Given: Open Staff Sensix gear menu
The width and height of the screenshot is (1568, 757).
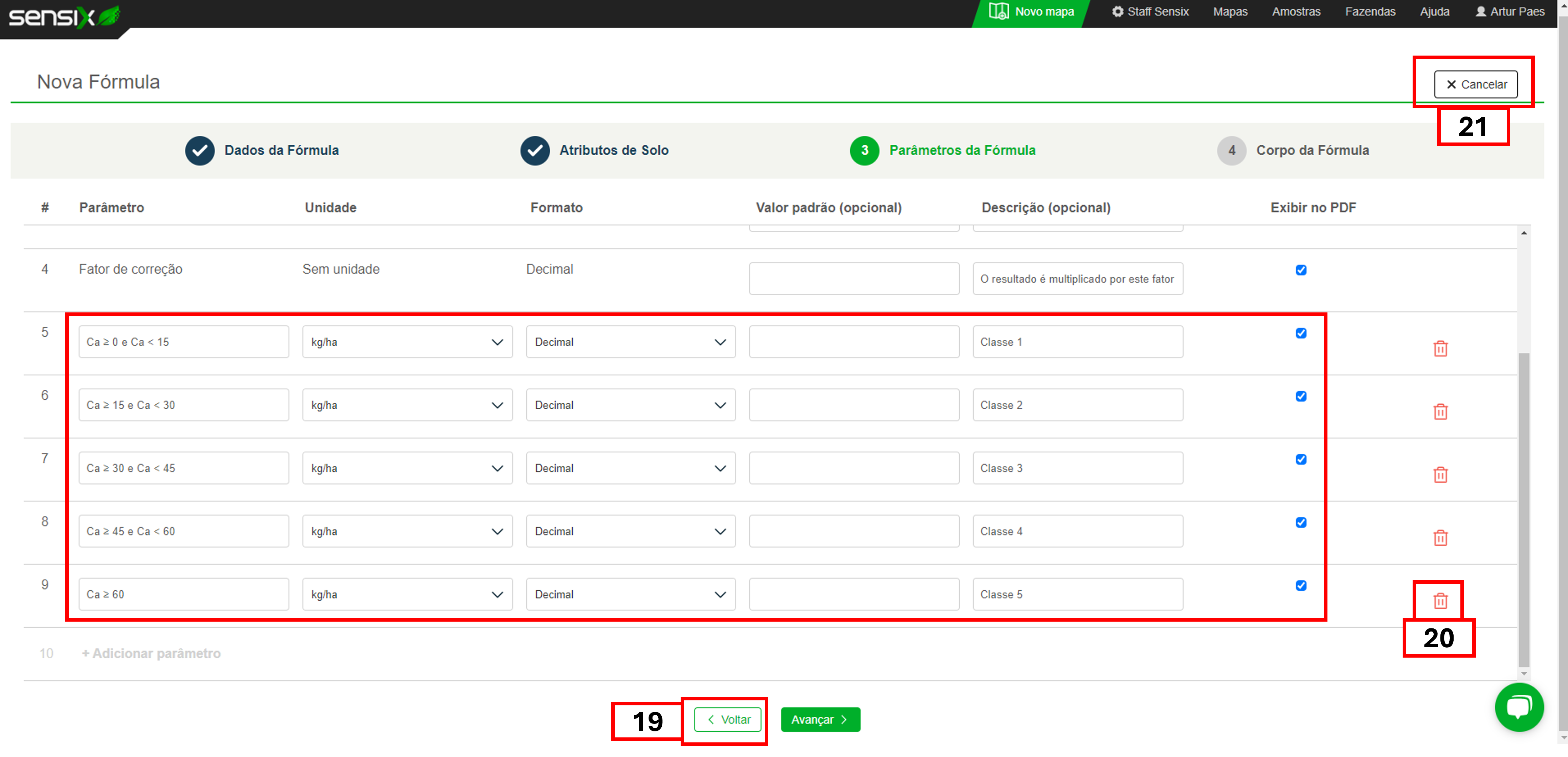Looking at the screenshot, I should [1150, 11].
